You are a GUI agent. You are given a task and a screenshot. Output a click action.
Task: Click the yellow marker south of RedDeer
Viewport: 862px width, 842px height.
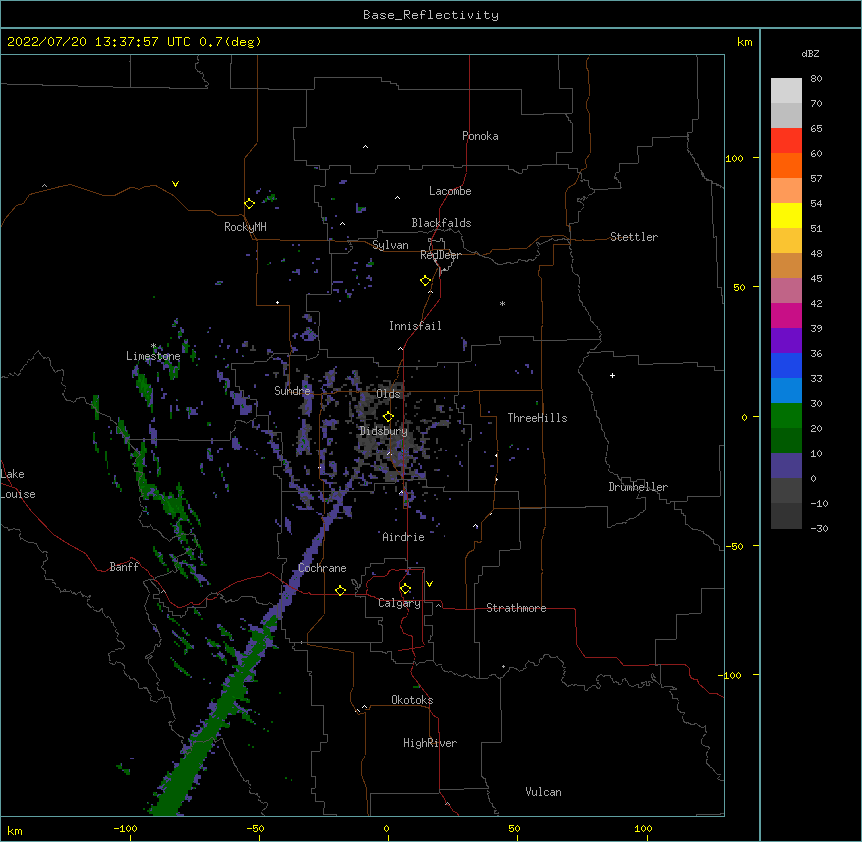[x=425, y=280]
